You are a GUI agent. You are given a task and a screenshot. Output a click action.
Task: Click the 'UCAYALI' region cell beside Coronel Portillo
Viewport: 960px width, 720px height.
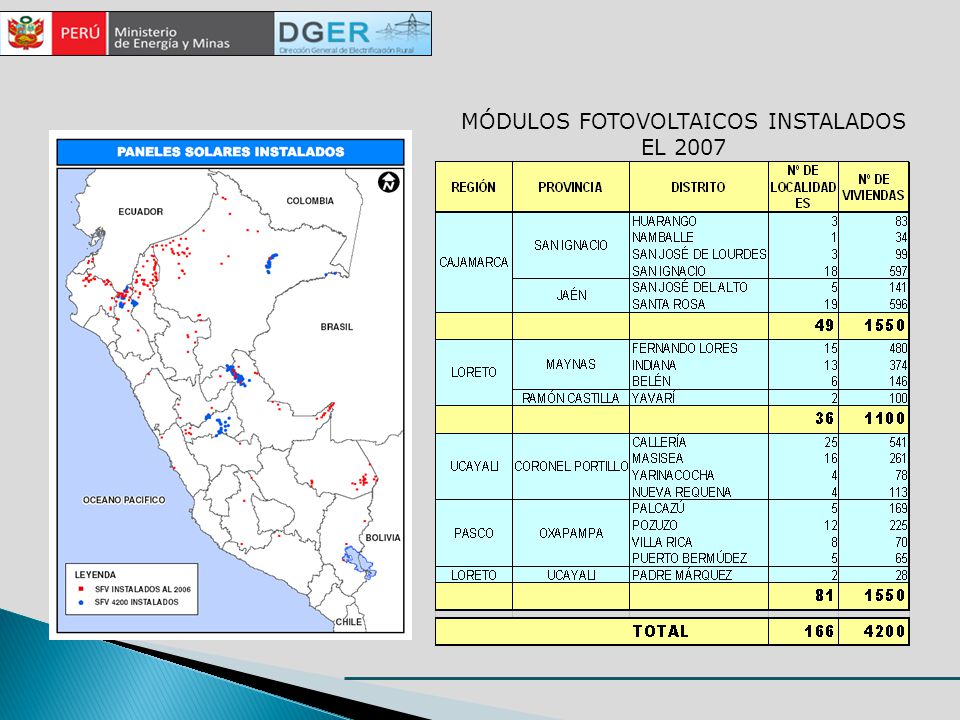[473, 467]
